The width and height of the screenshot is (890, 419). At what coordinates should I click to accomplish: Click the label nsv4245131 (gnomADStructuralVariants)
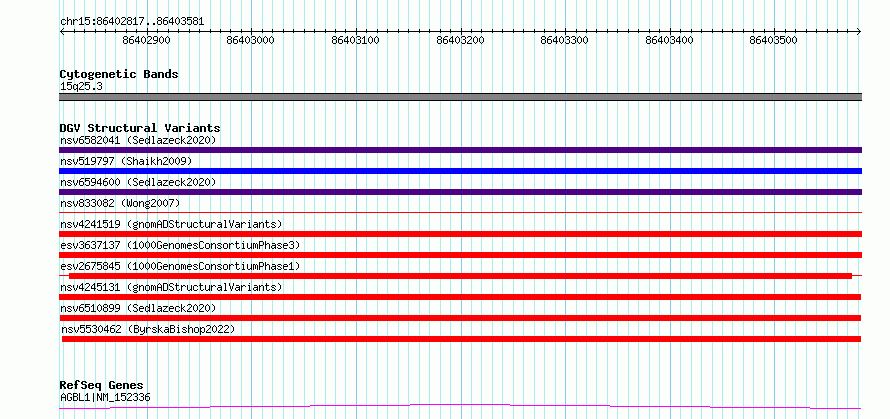coord(171,287)
